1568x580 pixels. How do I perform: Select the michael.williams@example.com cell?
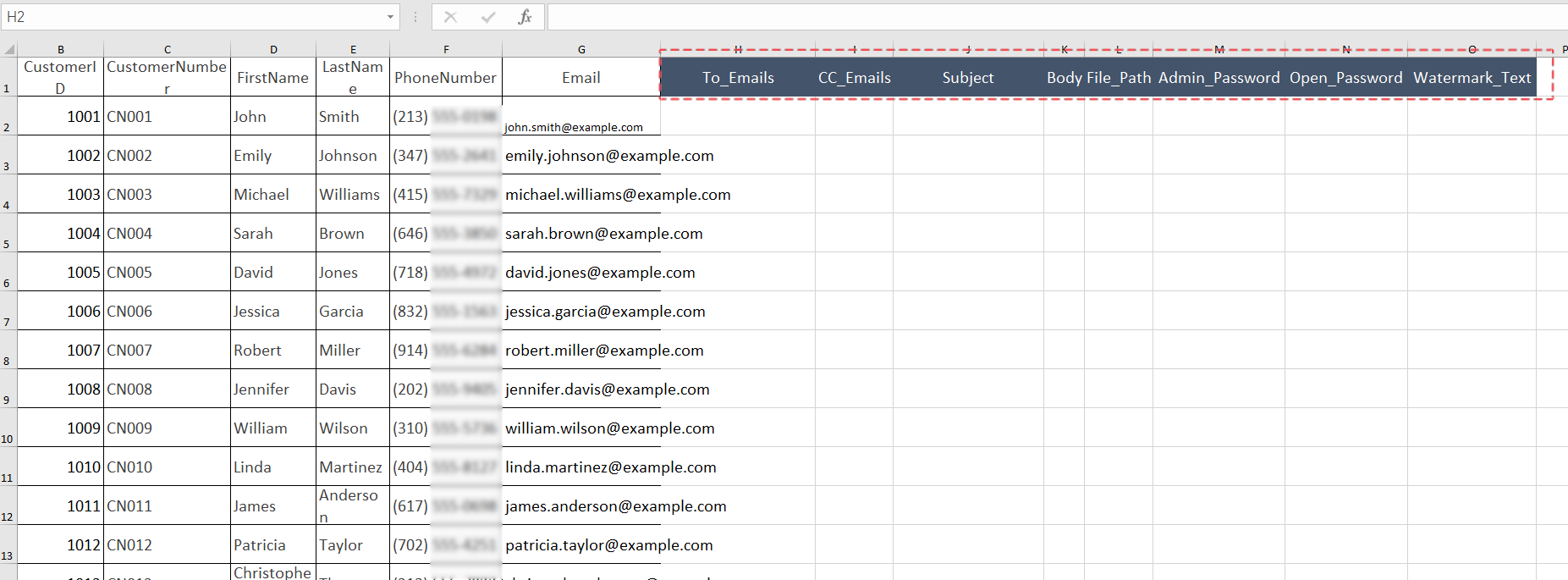point(581,194)
